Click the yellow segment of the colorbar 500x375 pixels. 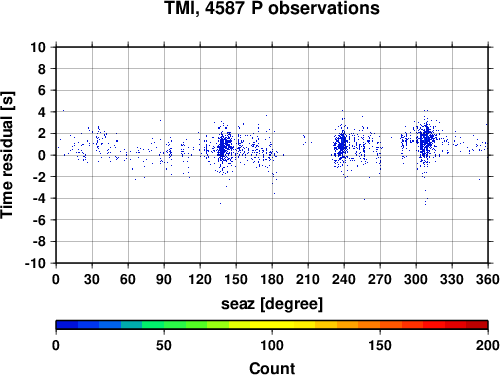click(x=272, y=325)
